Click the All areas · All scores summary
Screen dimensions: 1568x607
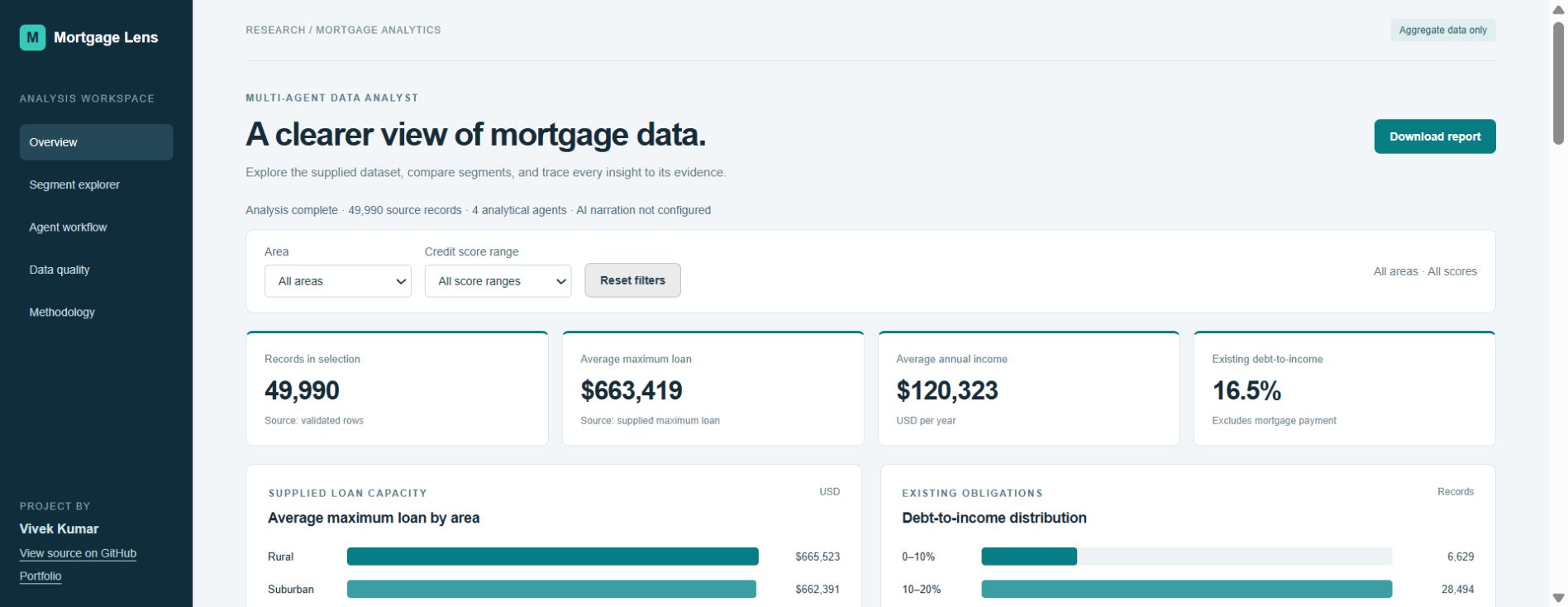click(1425, 271)
